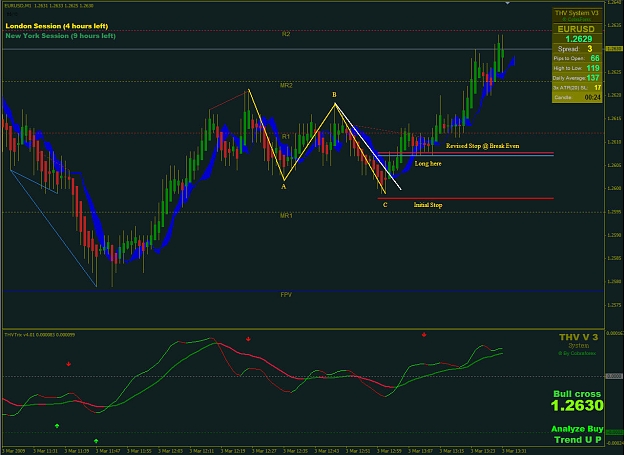Click the Spread value 3

pos(590,49)
